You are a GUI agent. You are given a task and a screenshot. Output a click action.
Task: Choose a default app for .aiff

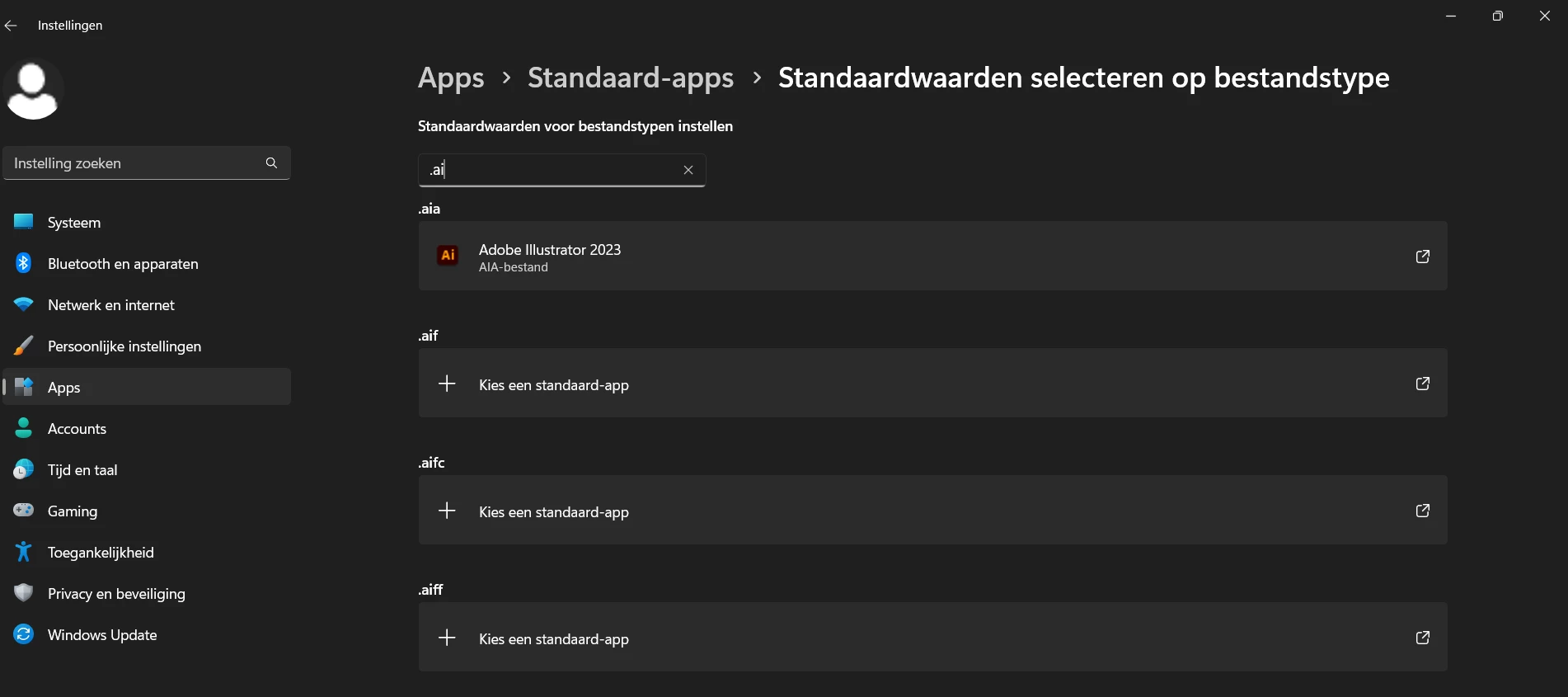point(932,637)
